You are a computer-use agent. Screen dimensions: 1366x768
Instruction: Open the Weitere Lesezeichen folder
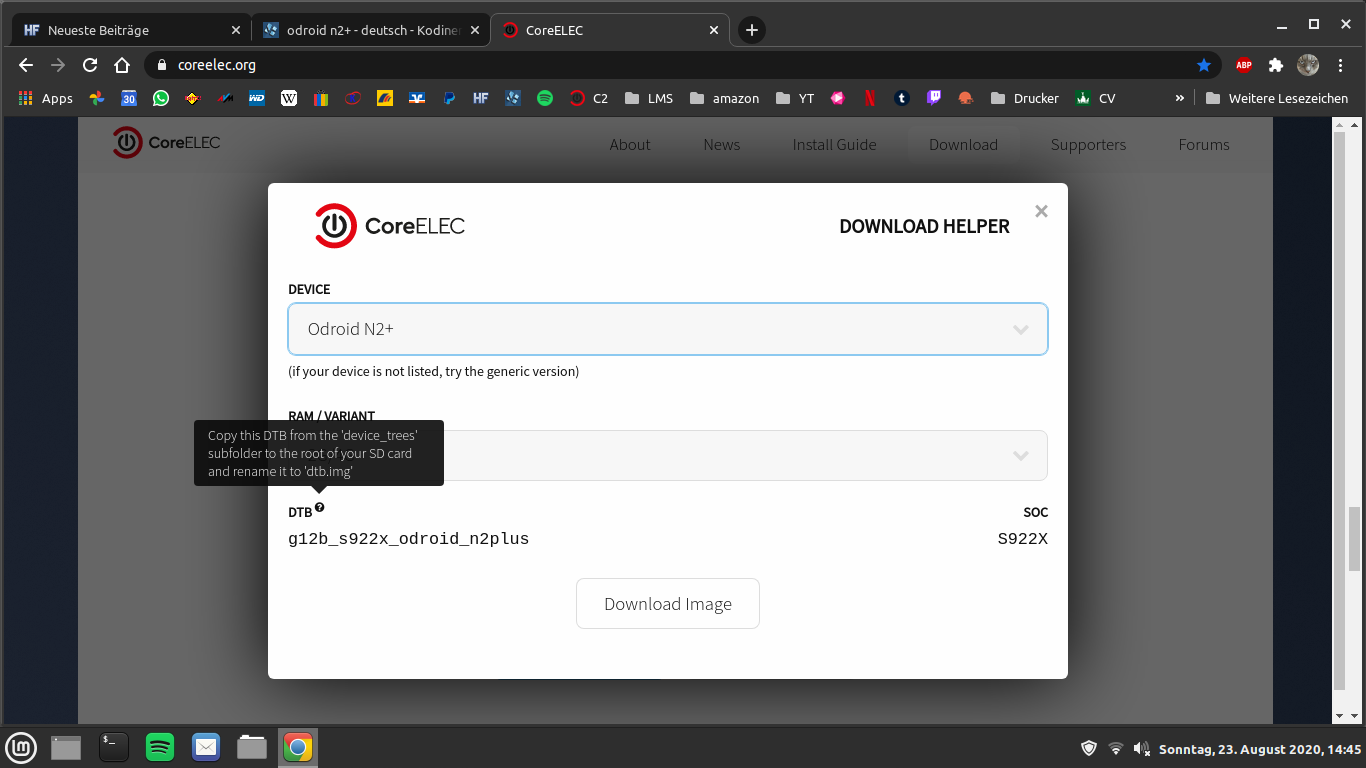tap(1277, 98)
